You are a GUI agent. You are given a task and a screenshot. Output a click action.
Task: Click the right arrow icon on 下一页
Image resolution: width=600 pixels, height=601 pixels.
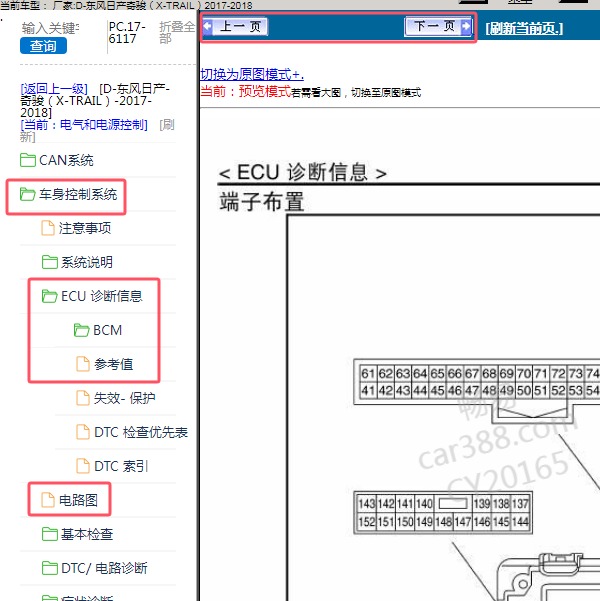[x=466, y=26]
